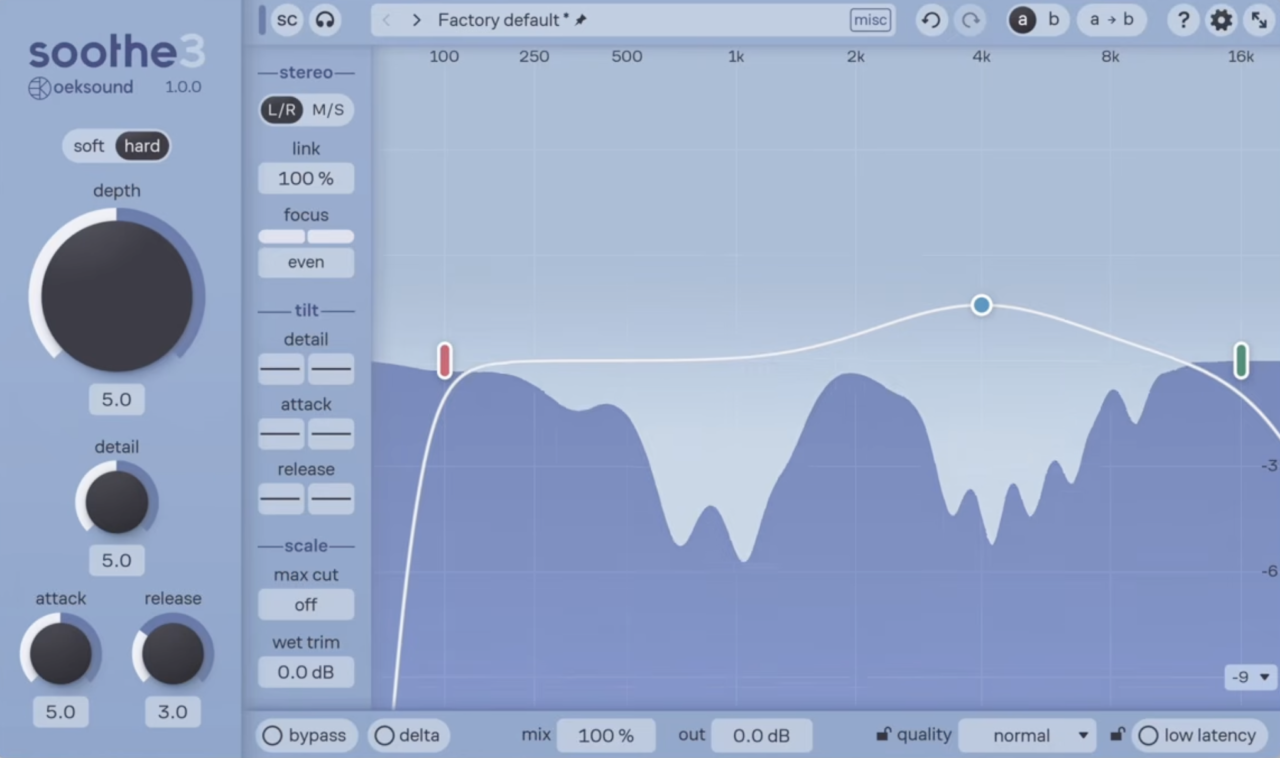Enable low latency mode
This screenshot has width=1280, height=758.
click(1199, 736)
